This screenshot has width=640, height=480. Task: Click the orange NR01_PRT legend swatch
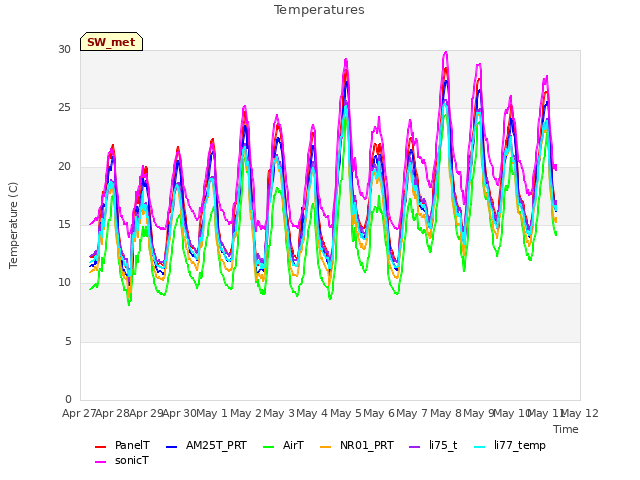click(325, 447)
